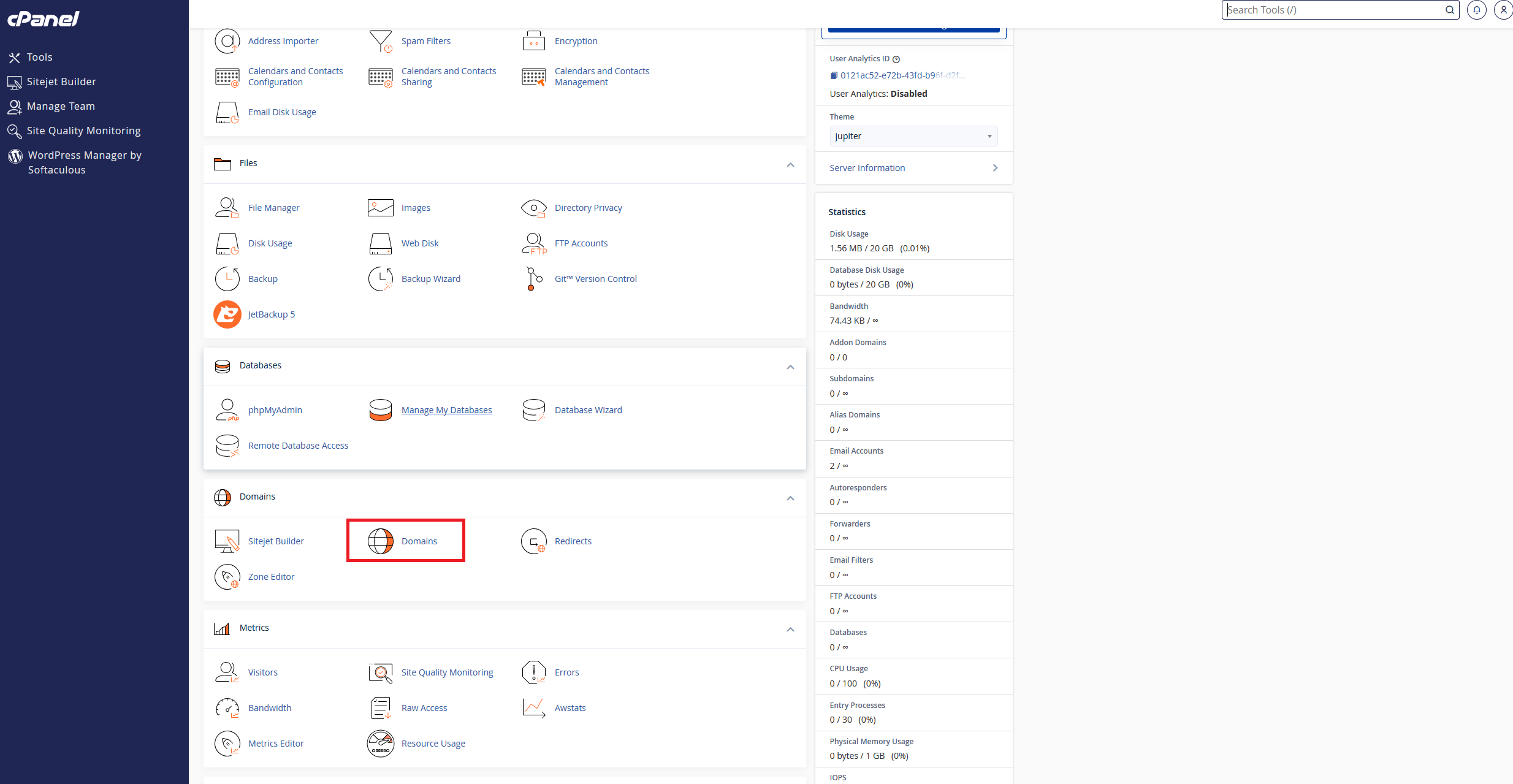This screenshot has height=784, width=1513.
Task: Collapse the Metrics section
Action: pos(790,629)
